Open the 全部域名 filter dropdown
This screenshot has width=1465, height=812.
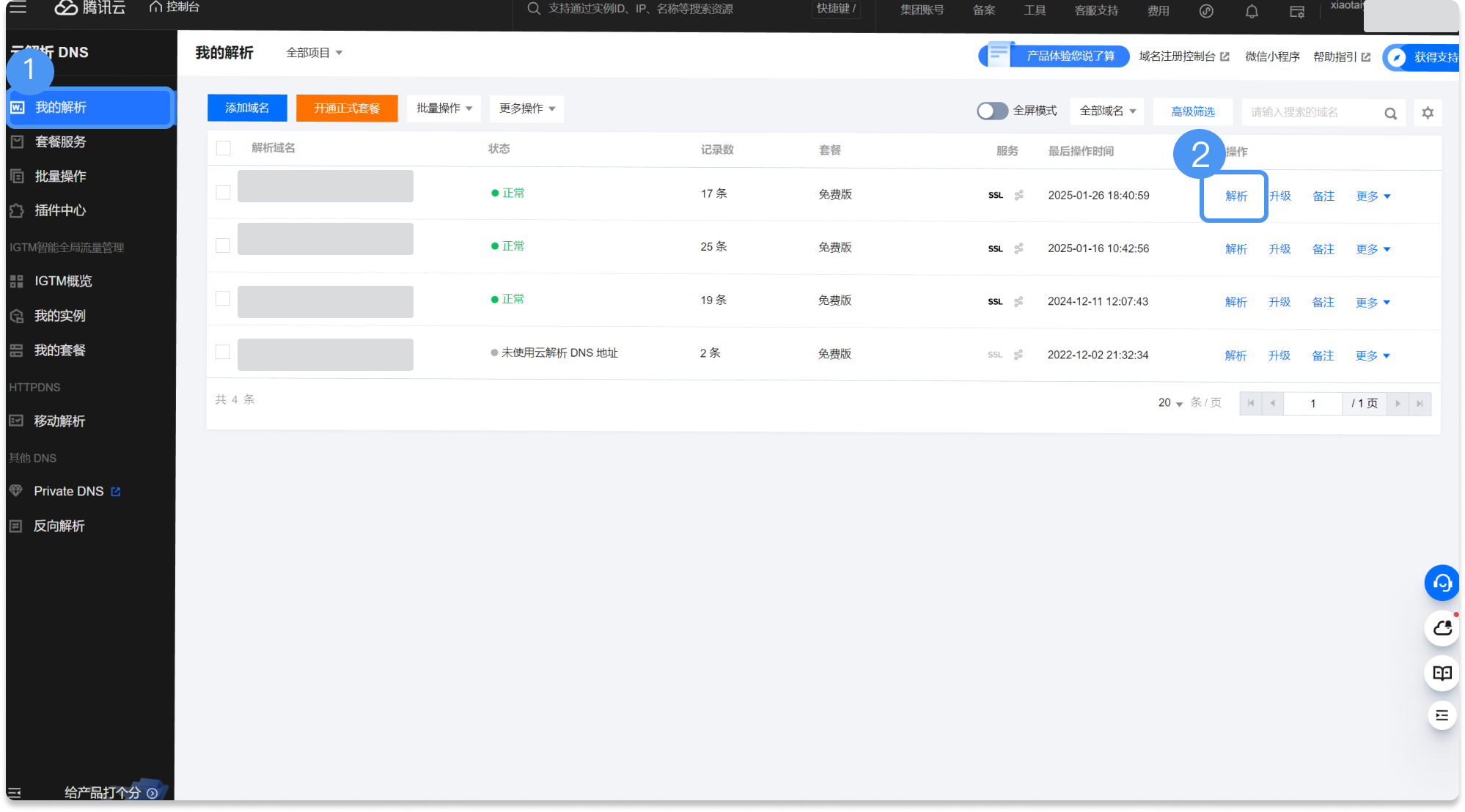point(1107,111)
